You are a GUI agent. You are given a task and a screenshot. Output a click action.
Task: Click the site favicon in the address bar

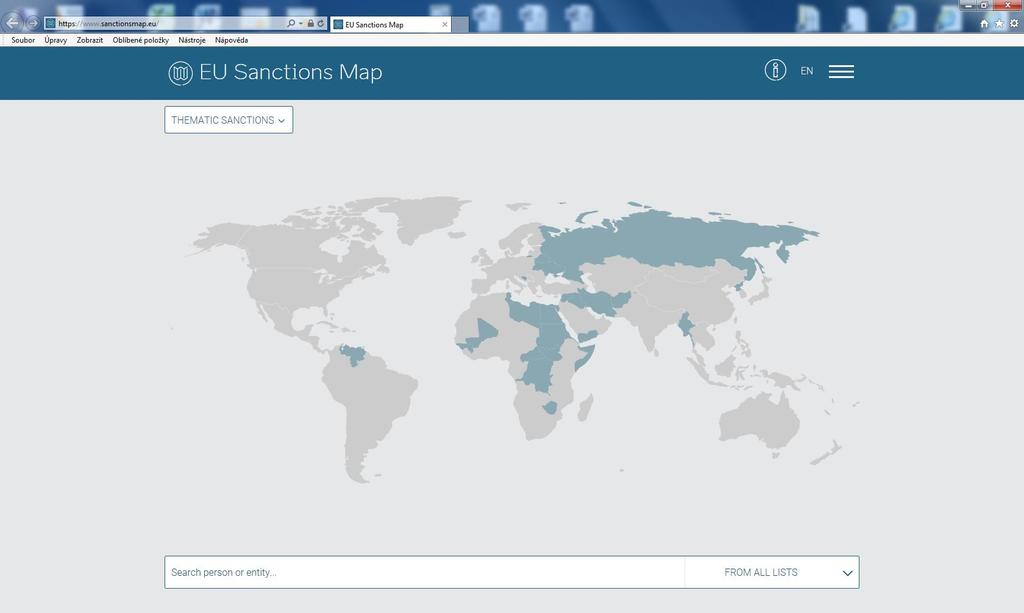click(x=50, y=24)
